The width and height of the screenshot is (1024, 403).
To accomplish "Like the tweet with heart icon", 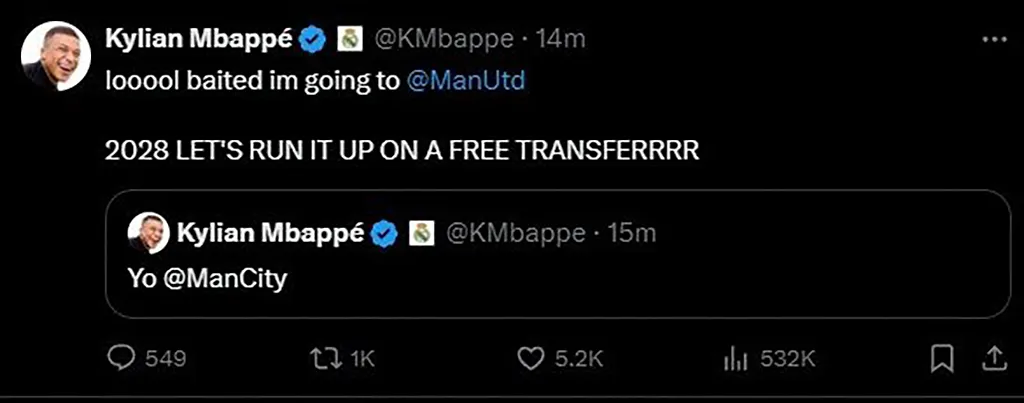I will click(x=530, y=357).
